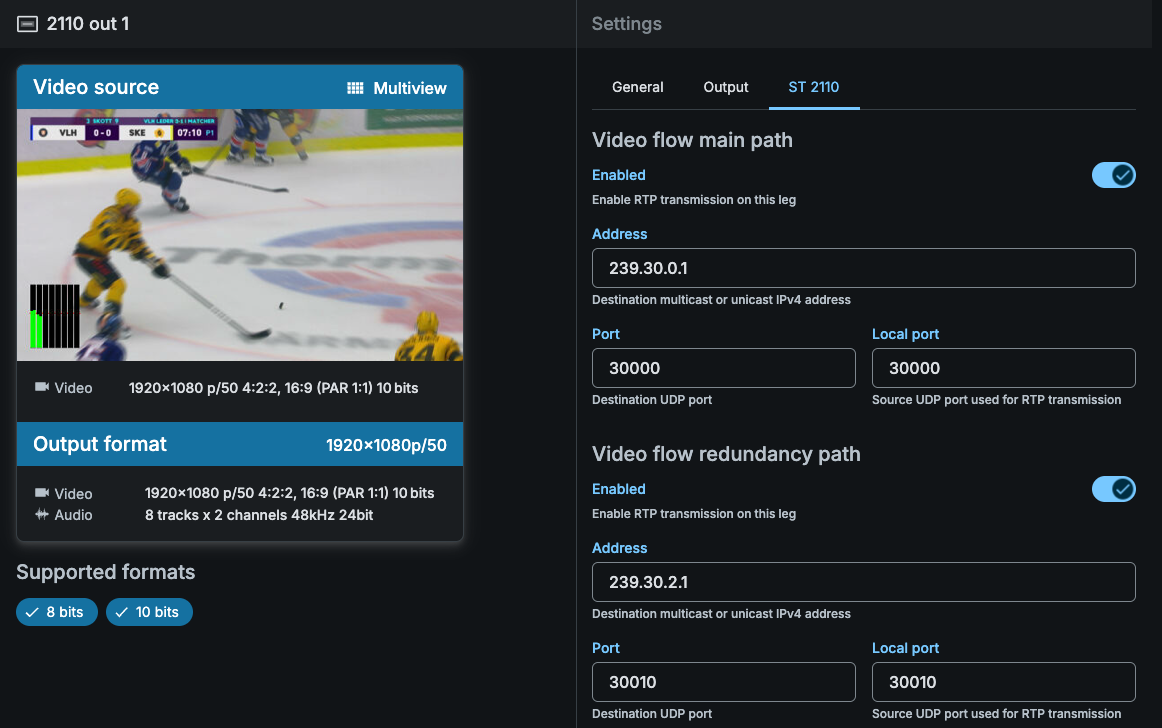Click the redundancy Local port field 30010
1162x728 pixels.
(x=1003, y=682)
